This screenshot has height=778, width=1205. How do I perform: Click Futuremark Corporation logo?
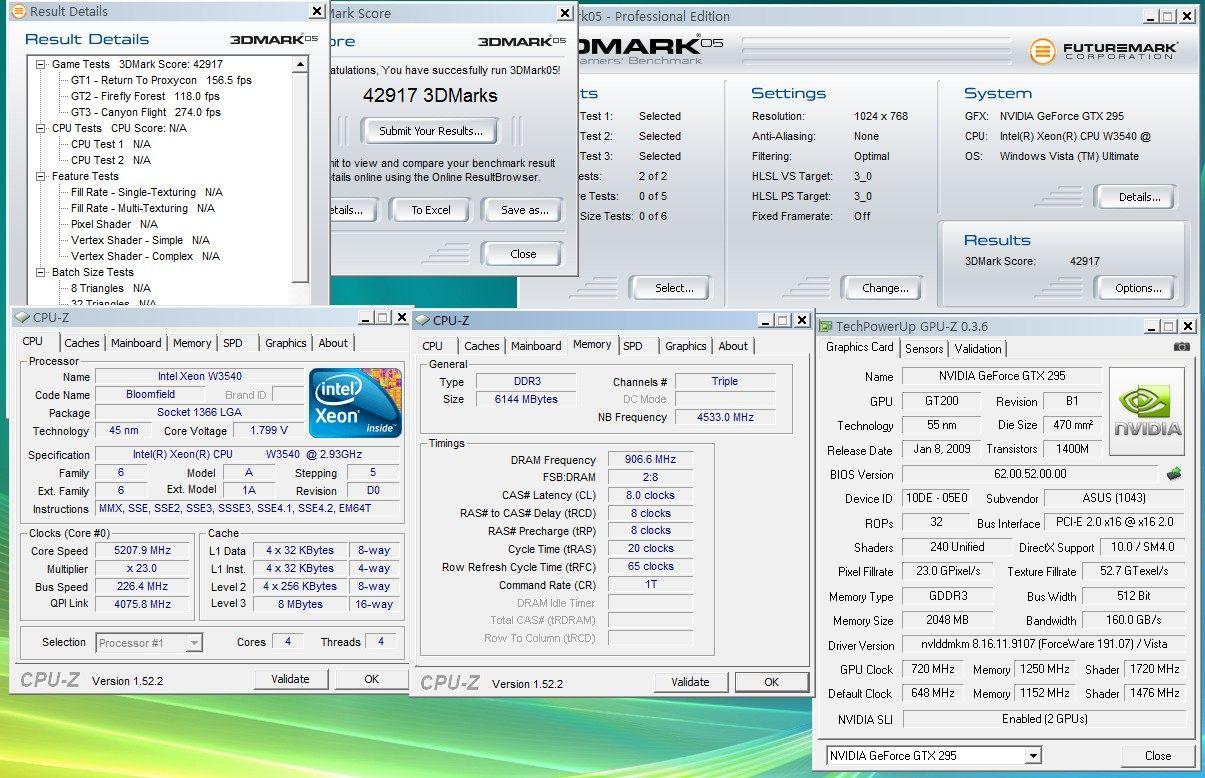pyautogui.click(x=1105, y=51)
